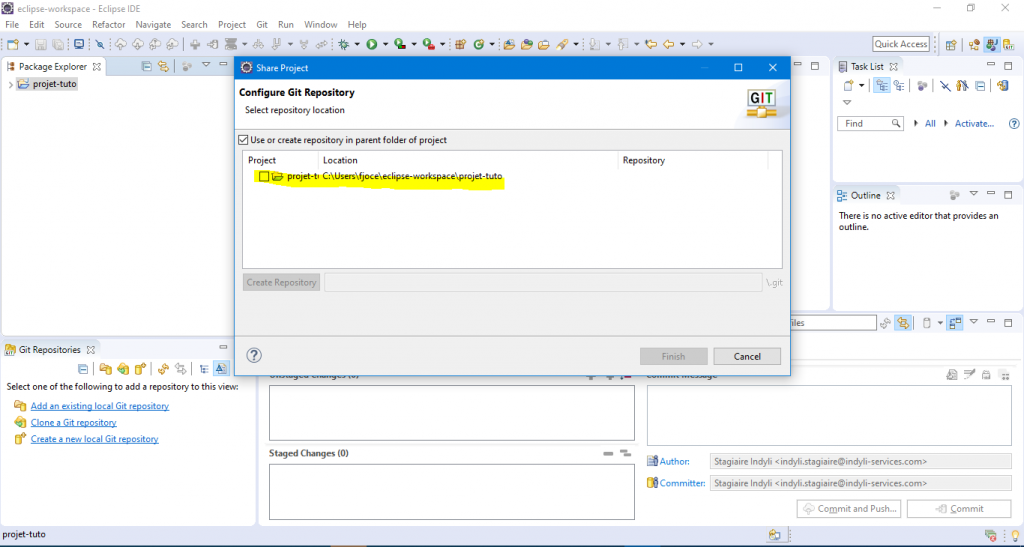Uncheck Use or create repository in parent folder
This screenshot has height=547, width=1024.
tap(243, 140)
